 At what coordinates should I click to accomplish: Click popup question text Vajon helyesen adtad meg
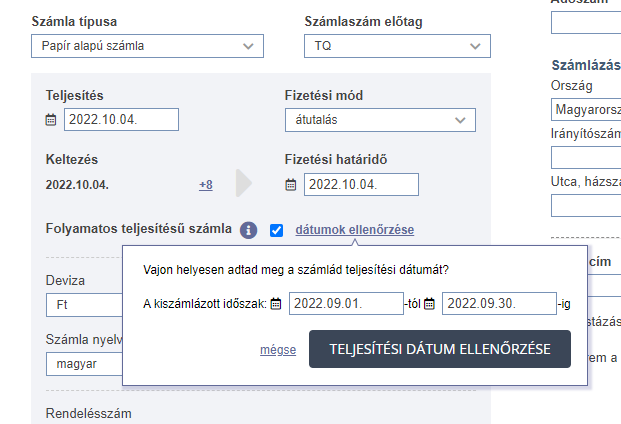[x=296, y=270]
